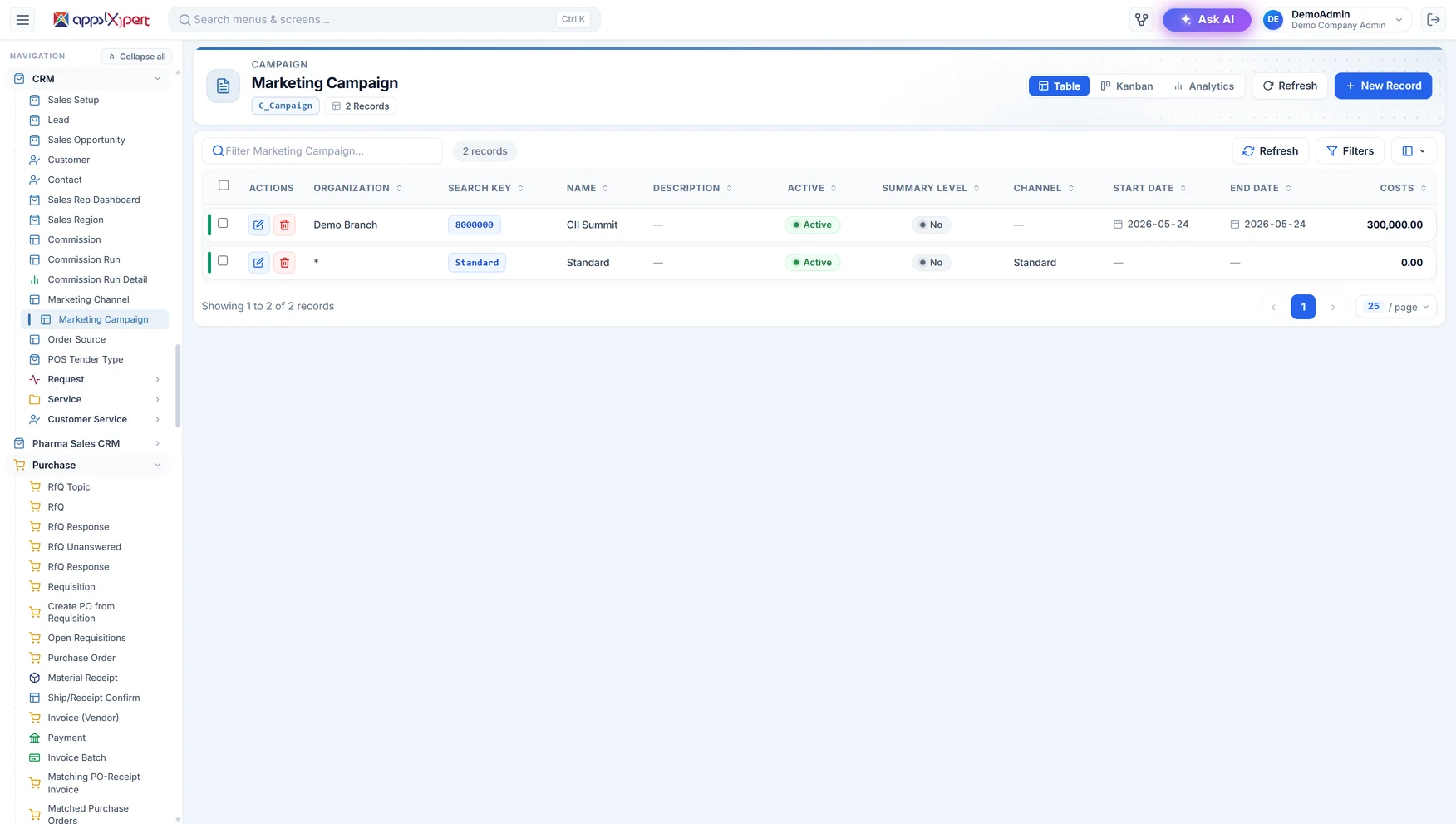This screenshot has height=824, width=1456.
Task: Sort by Costs column
Action: click(x=1403, y=188)
